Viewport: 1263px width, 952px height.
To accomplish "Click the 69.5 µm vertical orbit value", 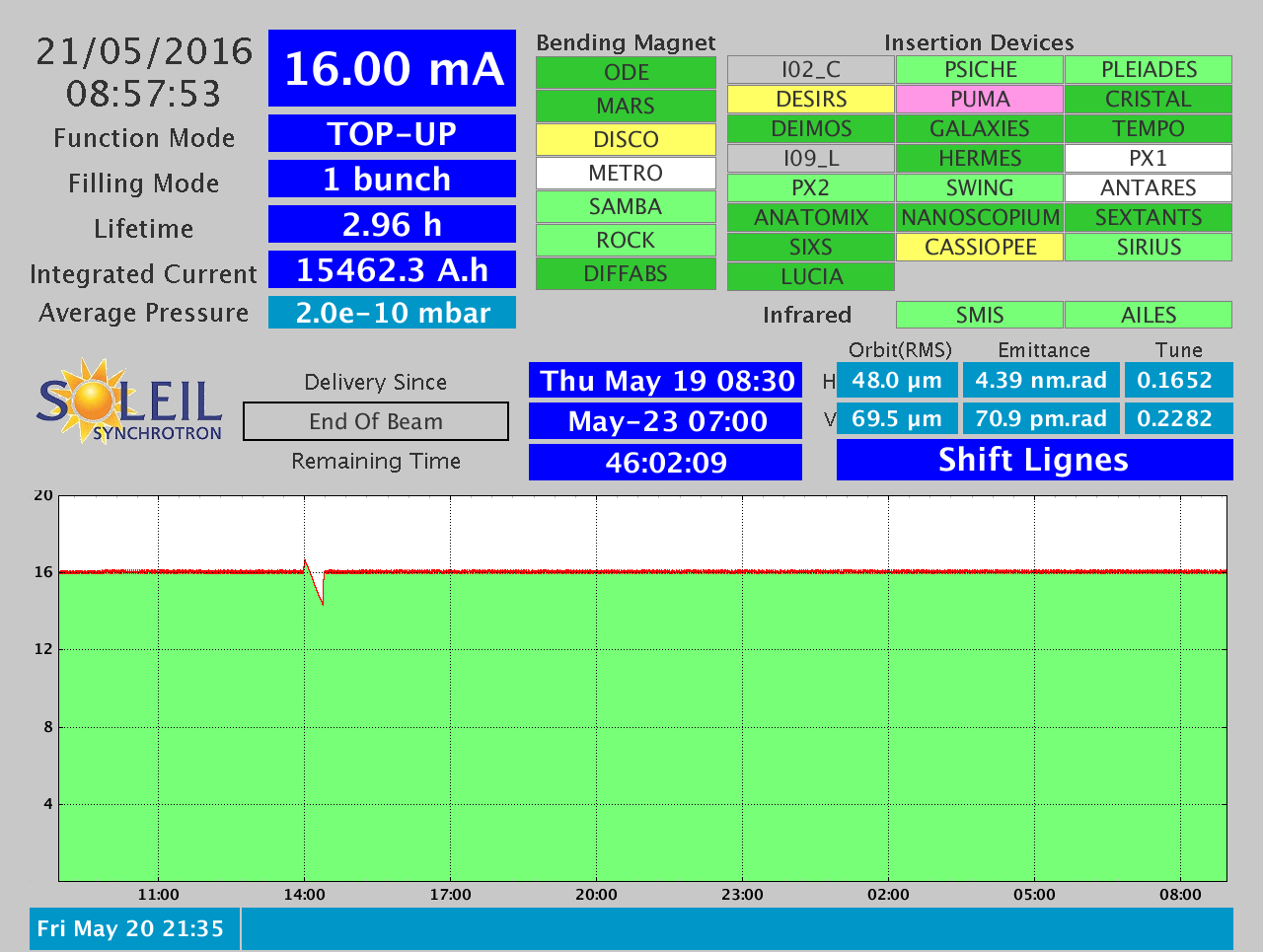I will coord(897,418).
